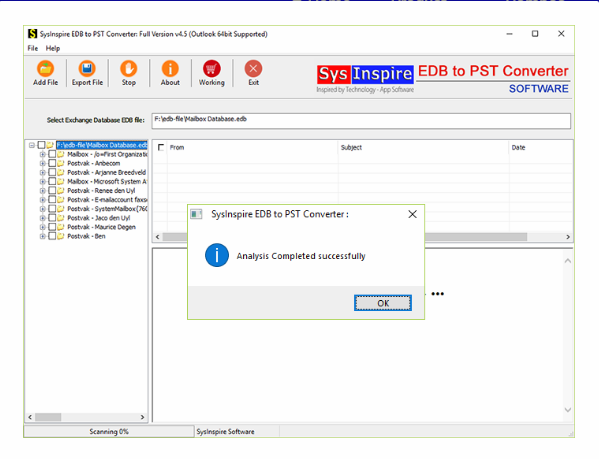Screen dimensions: 599x459
Task: Click the Working cart icon
Action: (212, 69)
